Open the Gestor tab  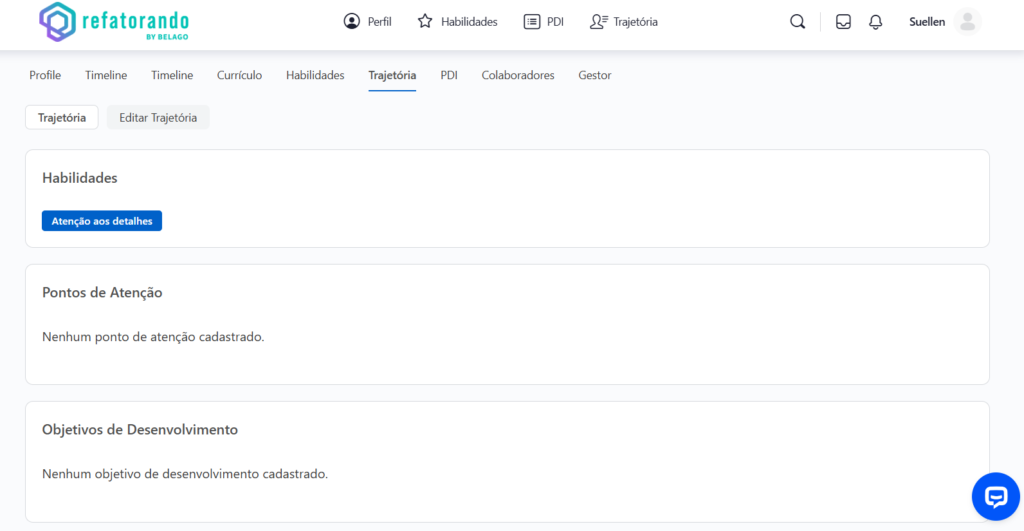tap(594, 75)
